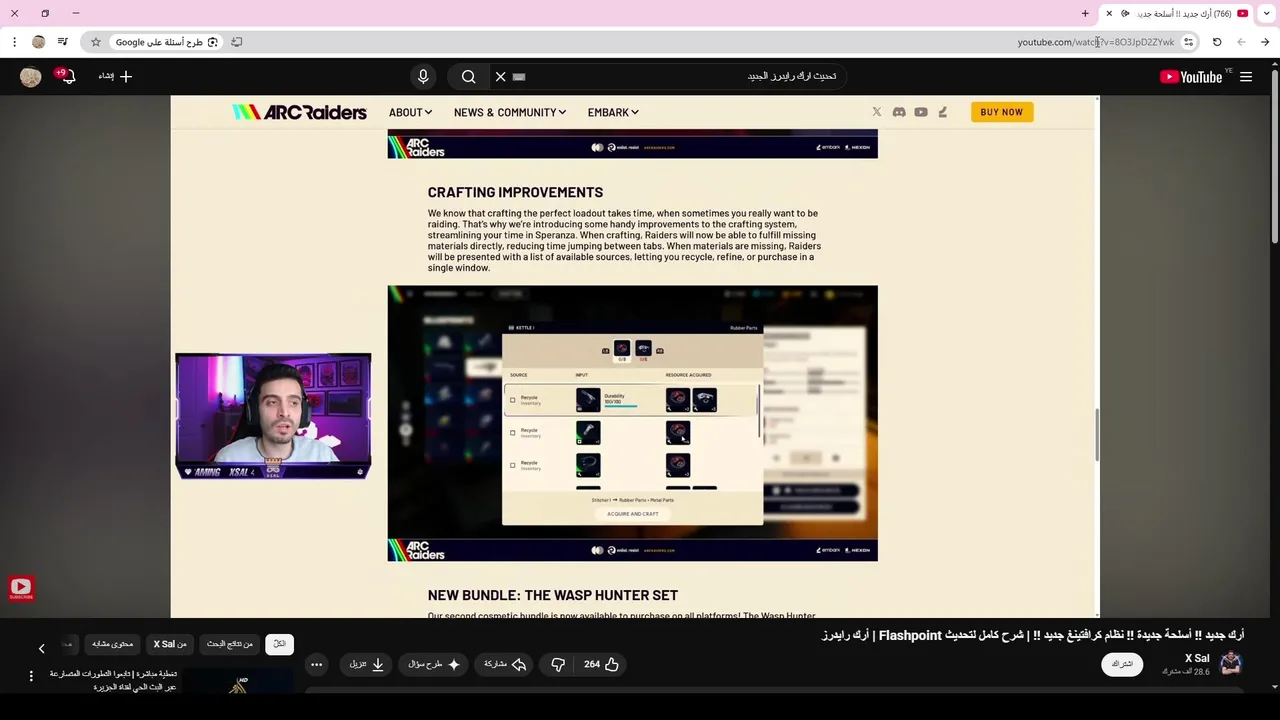Reload the page
Viewport: 1280px width, 720px height.
1217,42
